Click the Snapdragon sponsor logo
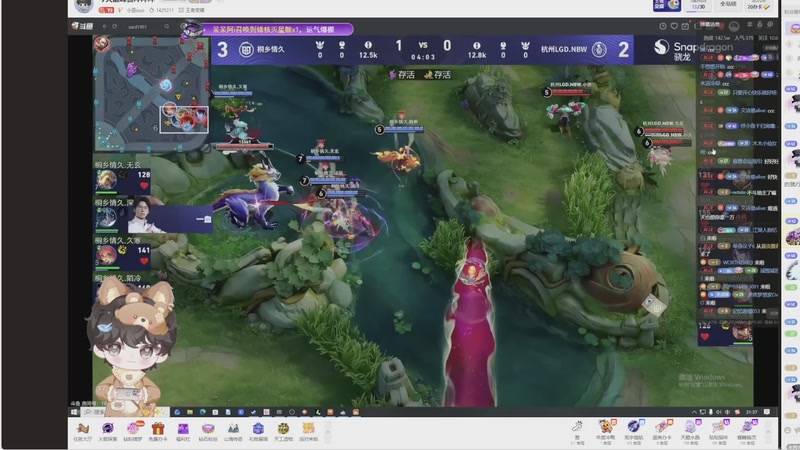 coord(693,51)
